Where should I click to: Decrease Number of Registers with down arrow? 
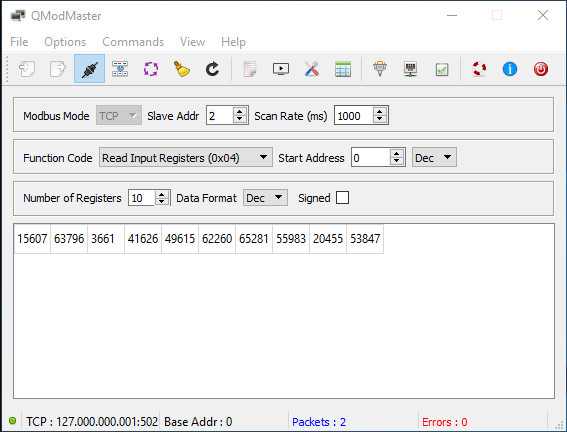(x=162, y=202)
